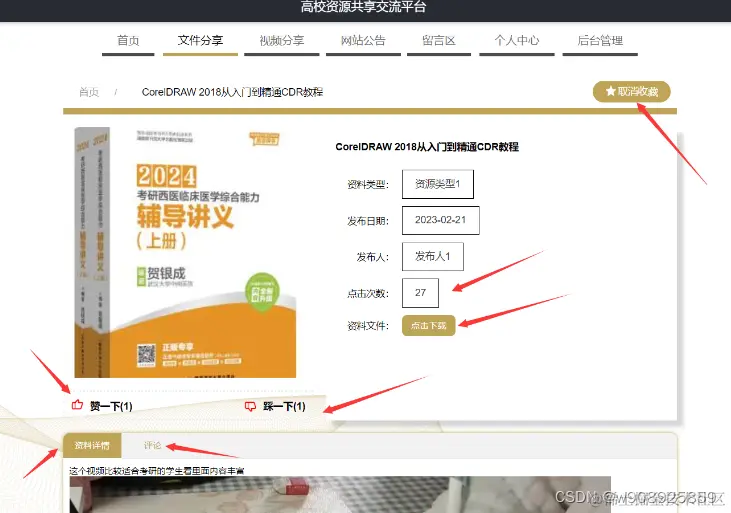Click the thumbs-down icon beside 踩一下
This screenshot has width=731, height=513.
coord(250,407)
